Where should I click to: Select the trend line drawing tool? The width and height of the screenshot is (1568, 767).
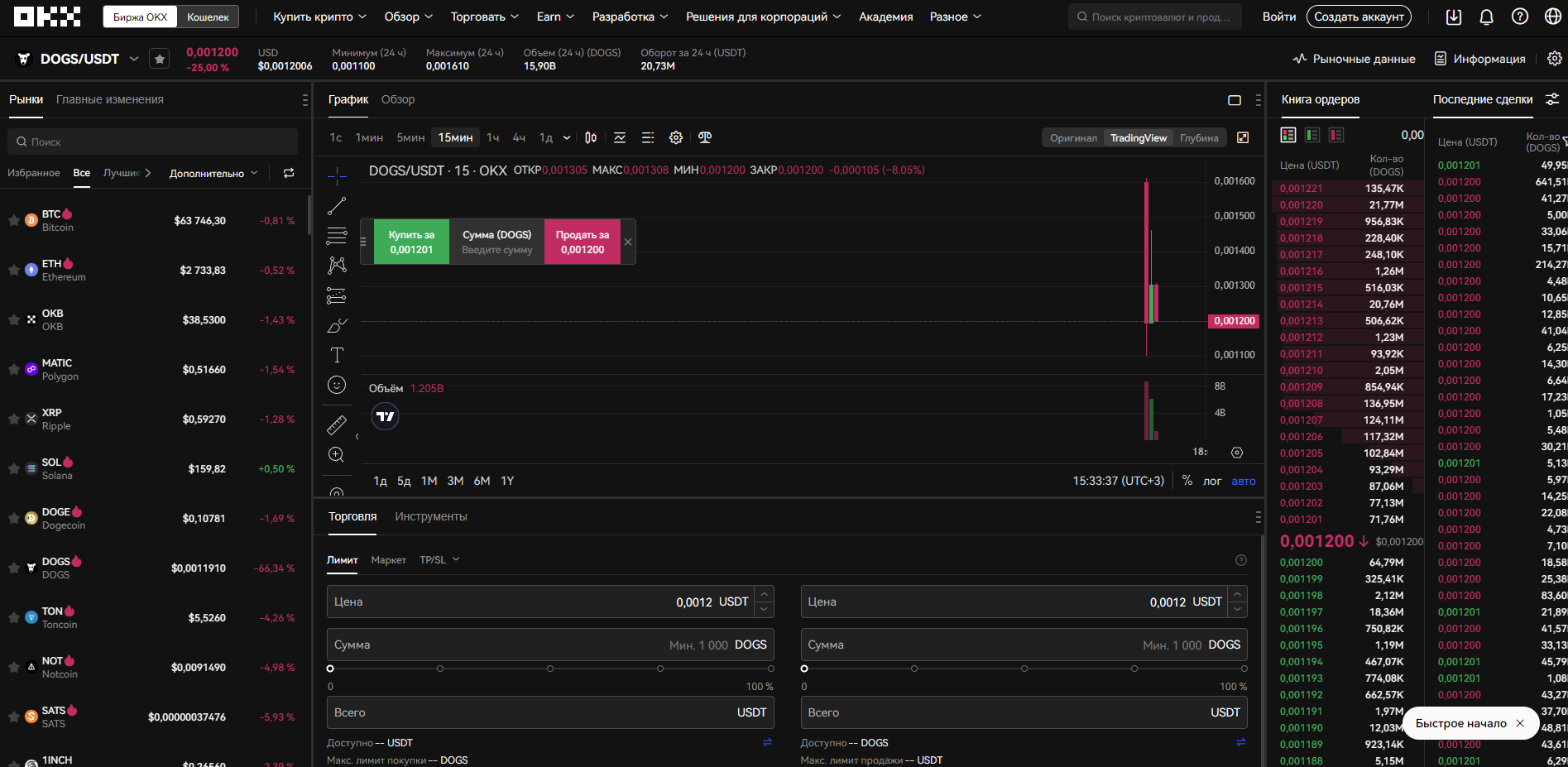point(337,206)
